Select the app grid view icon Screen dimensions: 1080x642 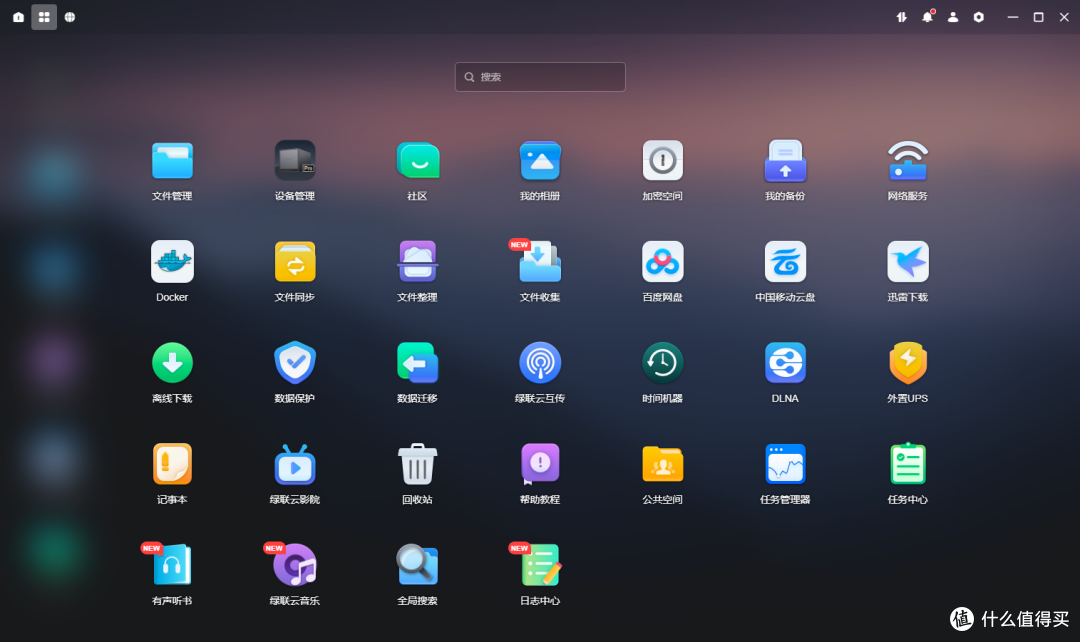pyautogui.click(x=44, y=17)
